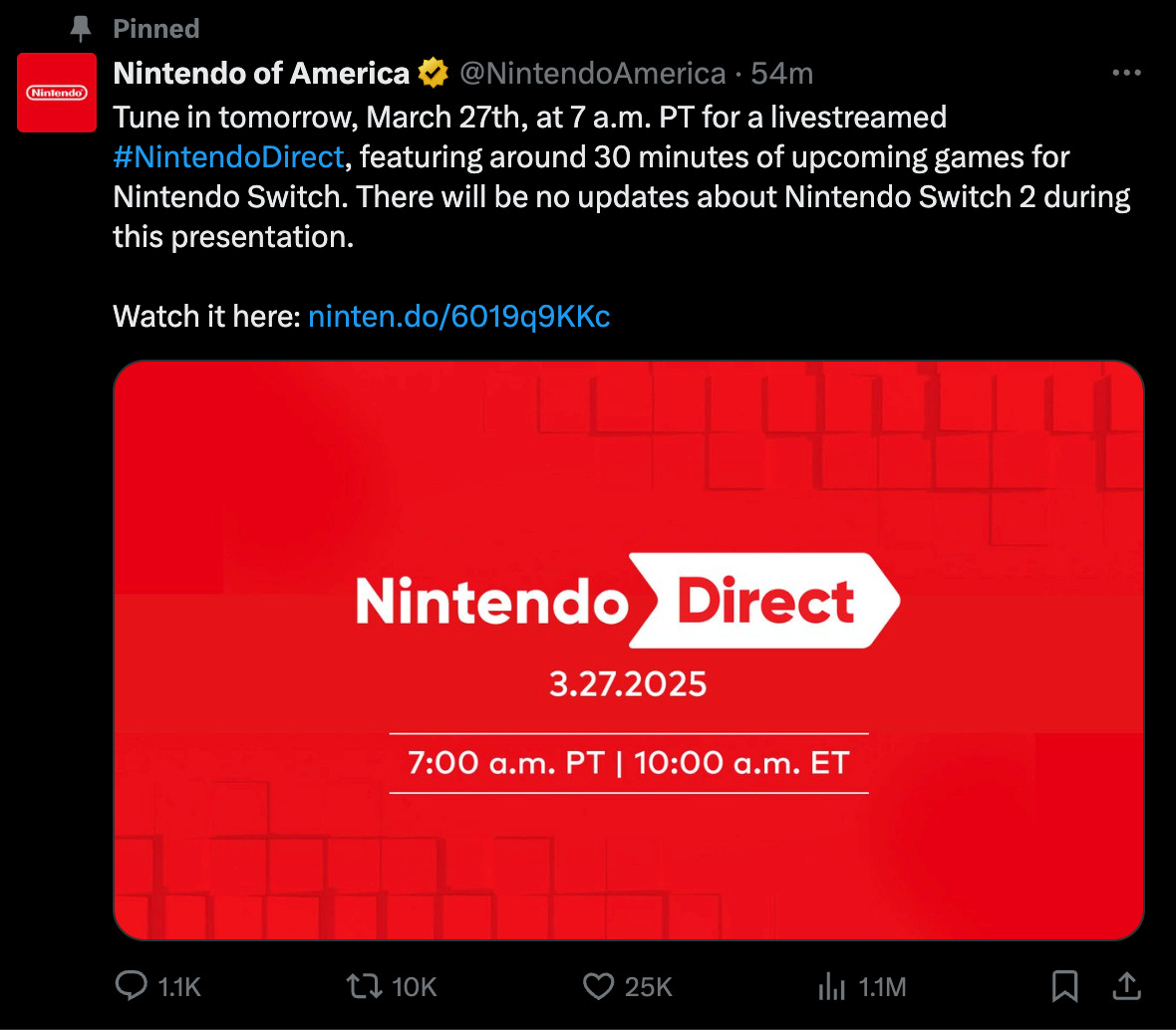This screenshot has height=1030, width=1176.
Task: Share the tweet via the share icon
Action: point(1126,987)
